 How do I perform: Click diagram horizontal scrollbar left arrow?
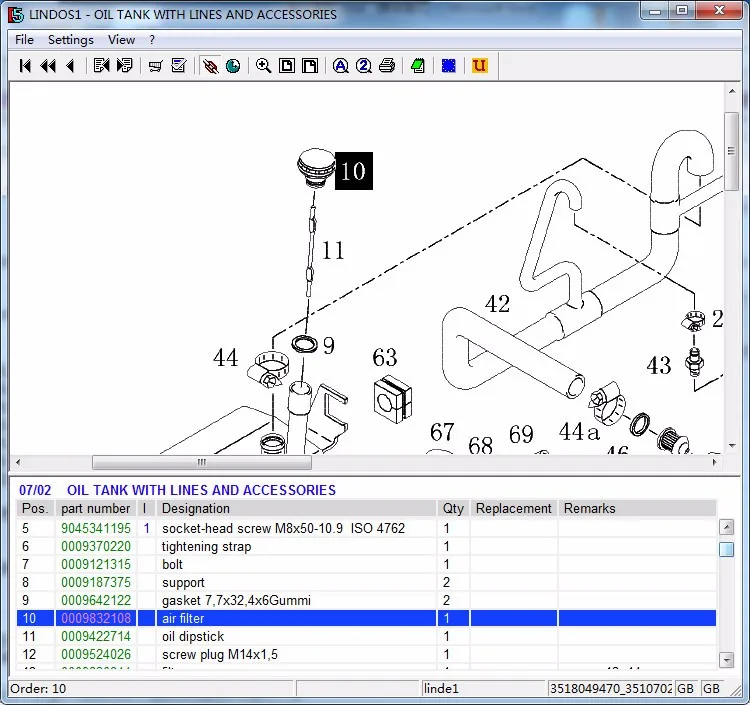click(x=18, y=462)
